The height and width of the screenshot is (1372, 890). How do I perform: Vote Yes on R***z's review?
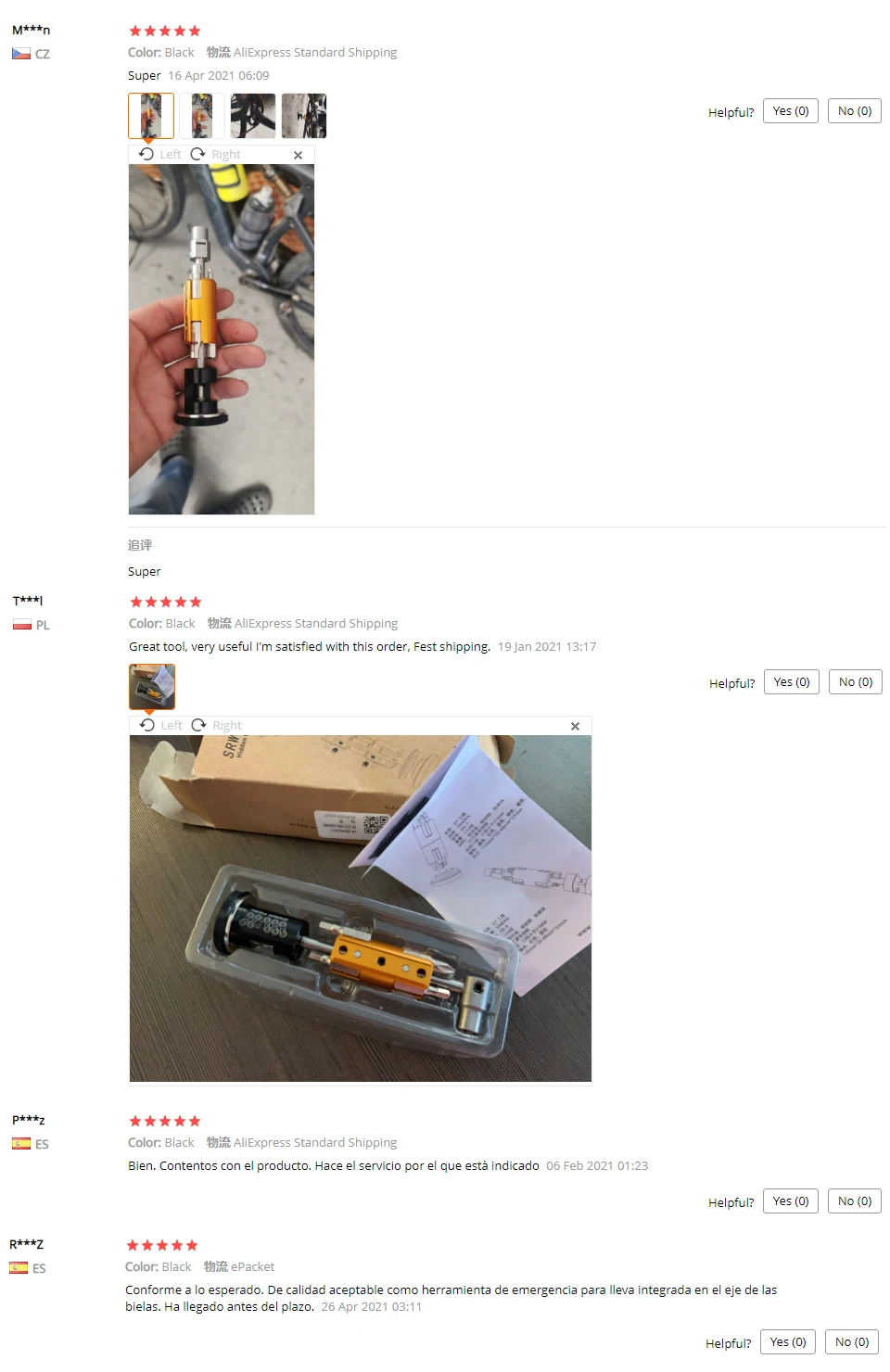(x=788, y=1342)
